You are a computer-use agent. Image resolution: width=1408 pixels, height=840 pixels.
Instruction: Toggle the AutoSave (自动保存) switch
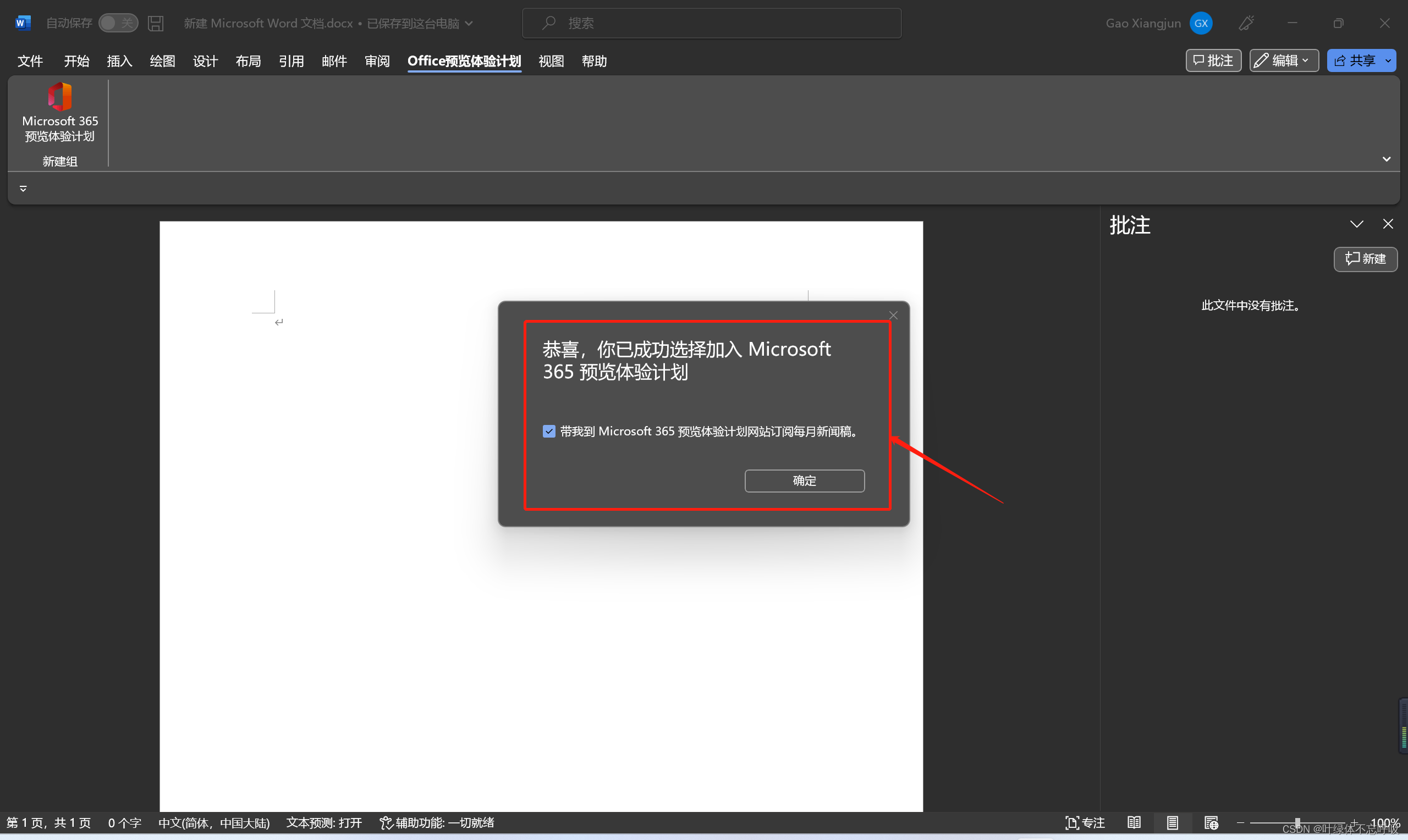click(x=118, y=23)
